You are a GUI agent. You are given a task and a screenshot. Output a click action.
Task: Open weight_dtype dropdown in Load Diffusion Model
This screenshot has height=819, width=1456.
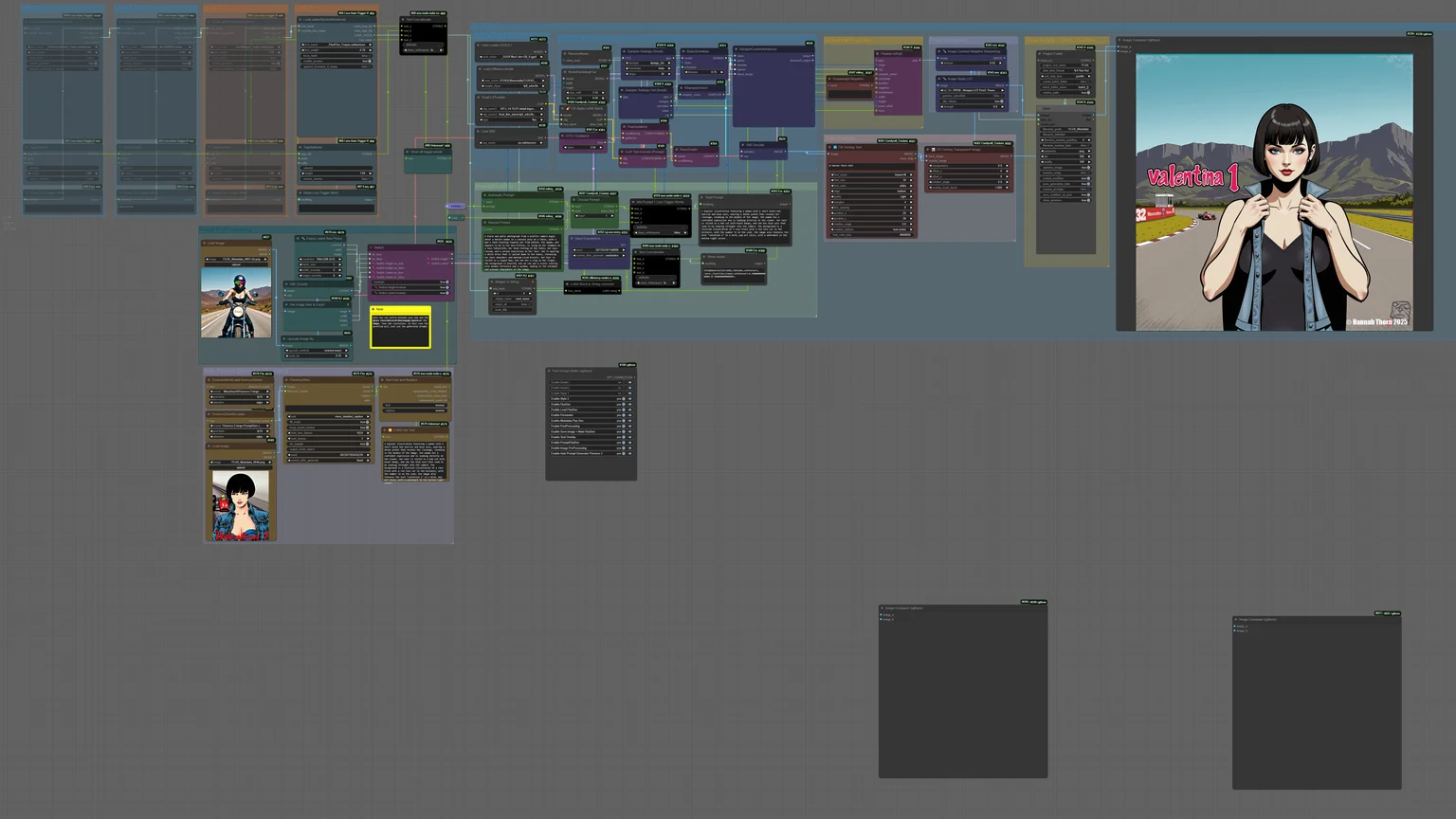point(511,85)
